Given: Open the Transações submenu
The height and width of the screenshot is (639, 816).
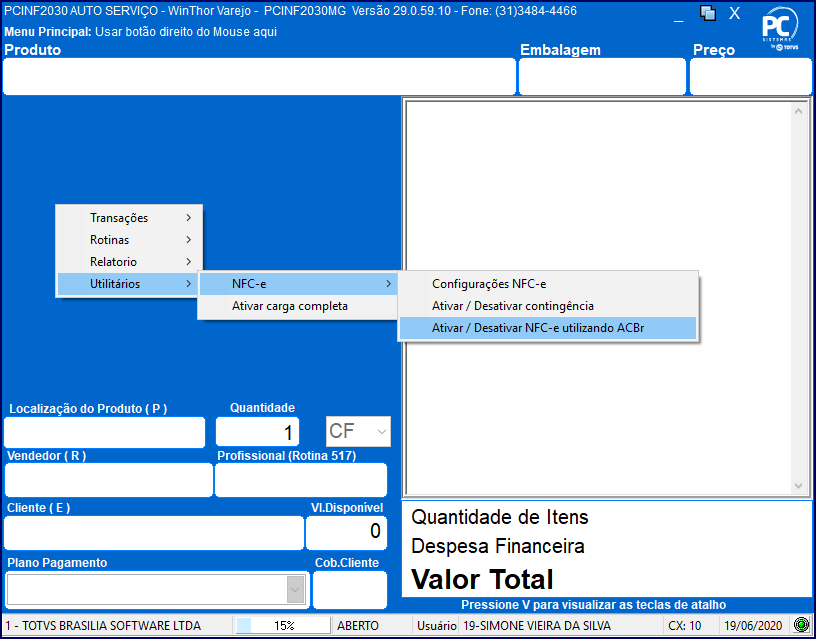Looking at the screenshot, I should coord(129,218).
